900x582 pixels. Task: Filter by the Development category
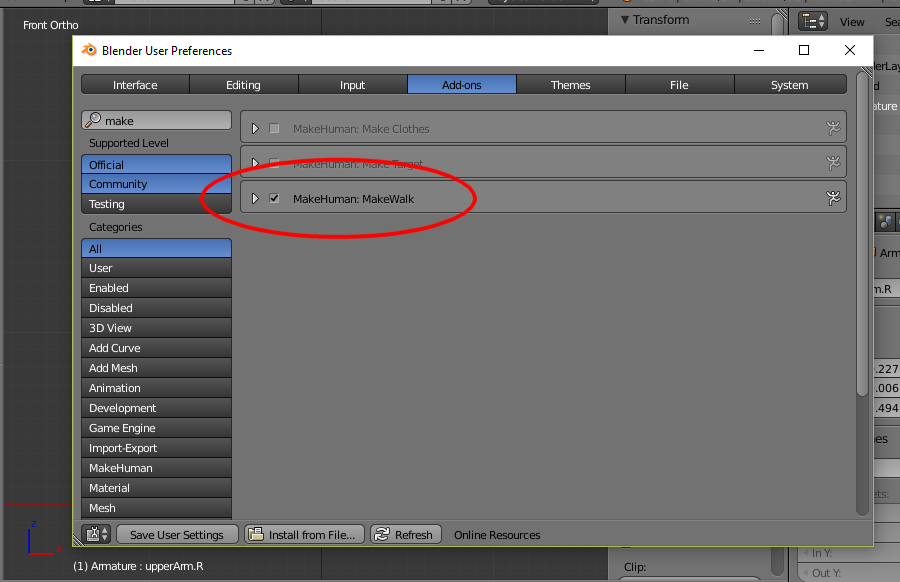(x=156, y=408)
